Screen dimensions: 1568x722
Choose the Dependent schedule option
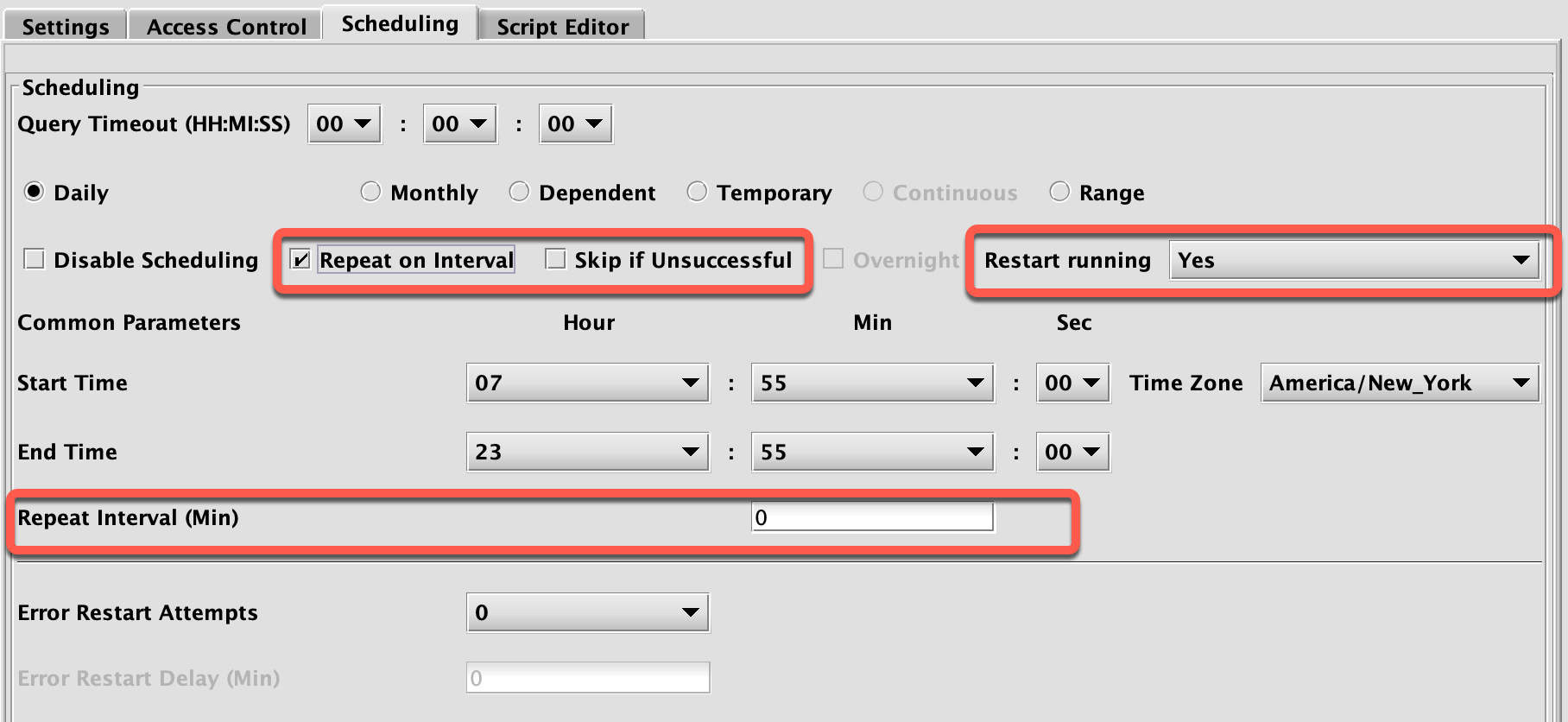519,192
